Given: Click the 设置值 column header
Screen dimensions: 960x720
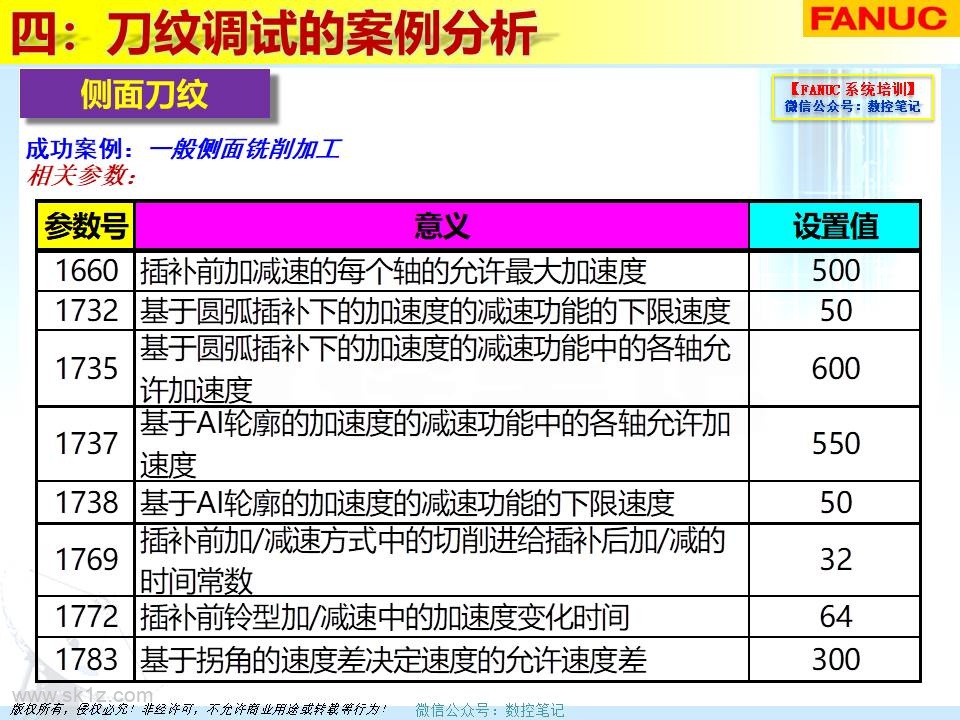Looking at the screenshot, I should (x=835, y=225).
